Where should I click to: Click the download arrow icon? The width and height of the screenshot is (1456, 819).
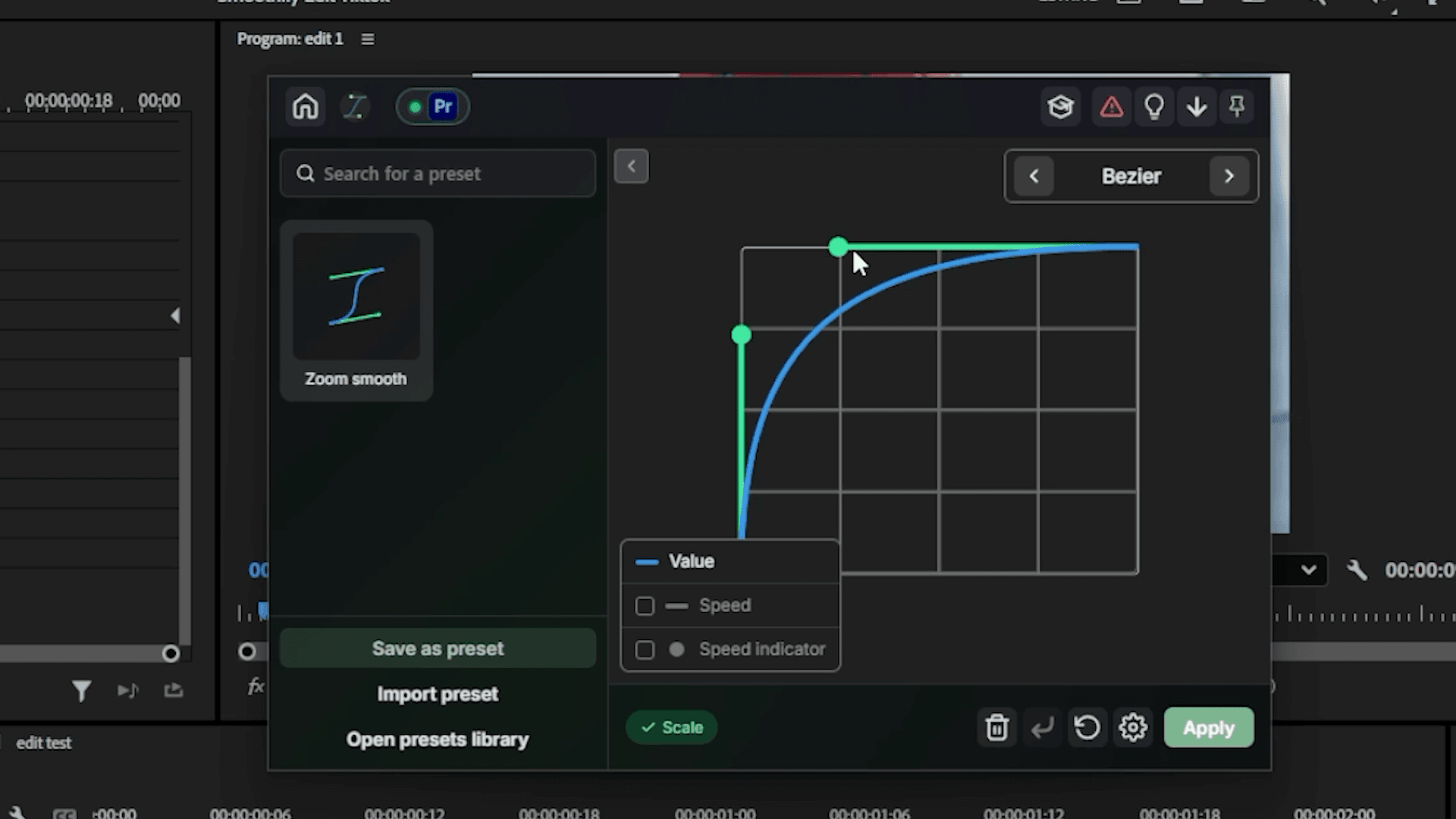(1197, 107)
